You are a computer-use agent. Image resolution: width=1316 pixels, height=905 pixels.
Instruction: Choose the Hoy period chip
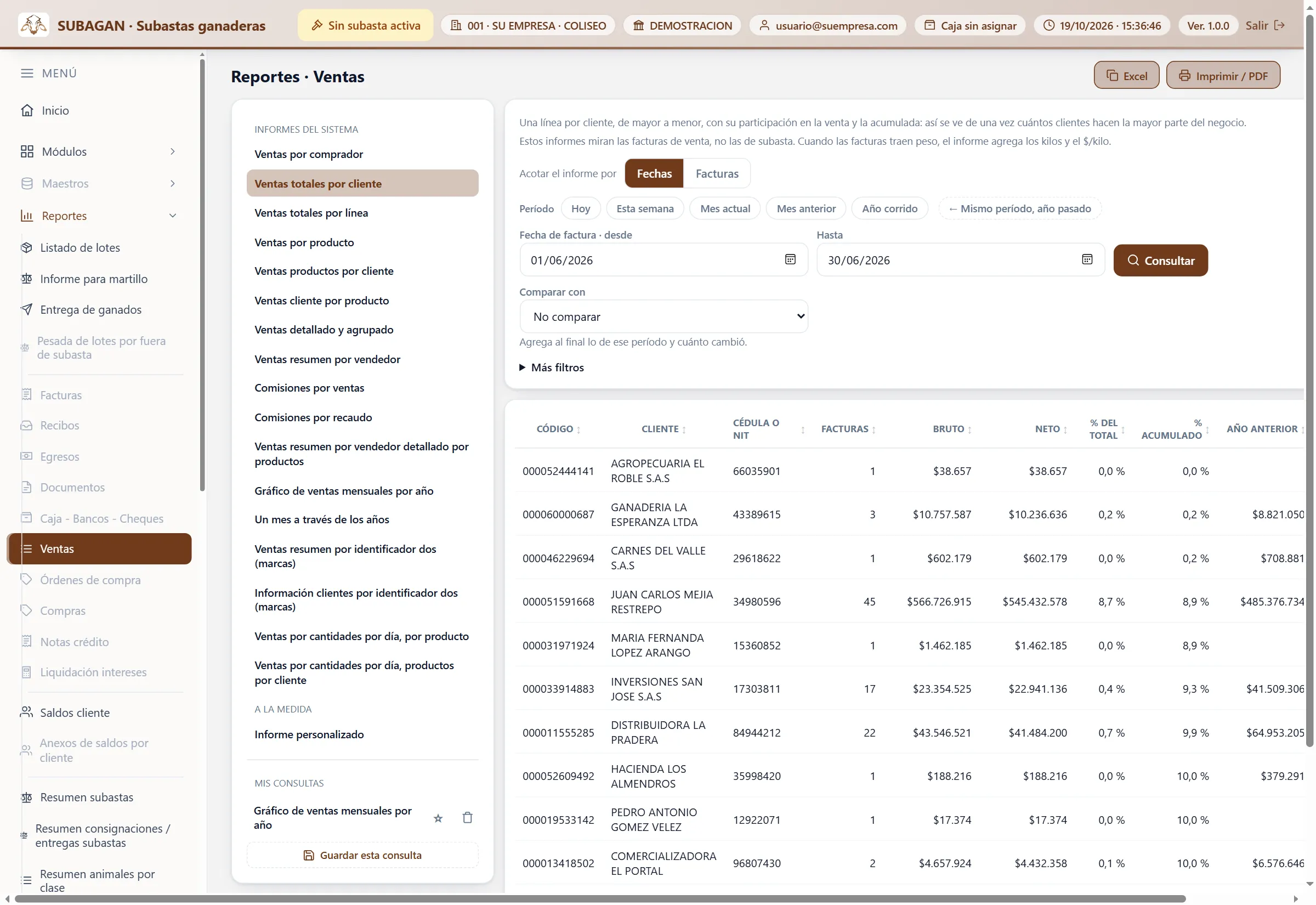(580, 208)
